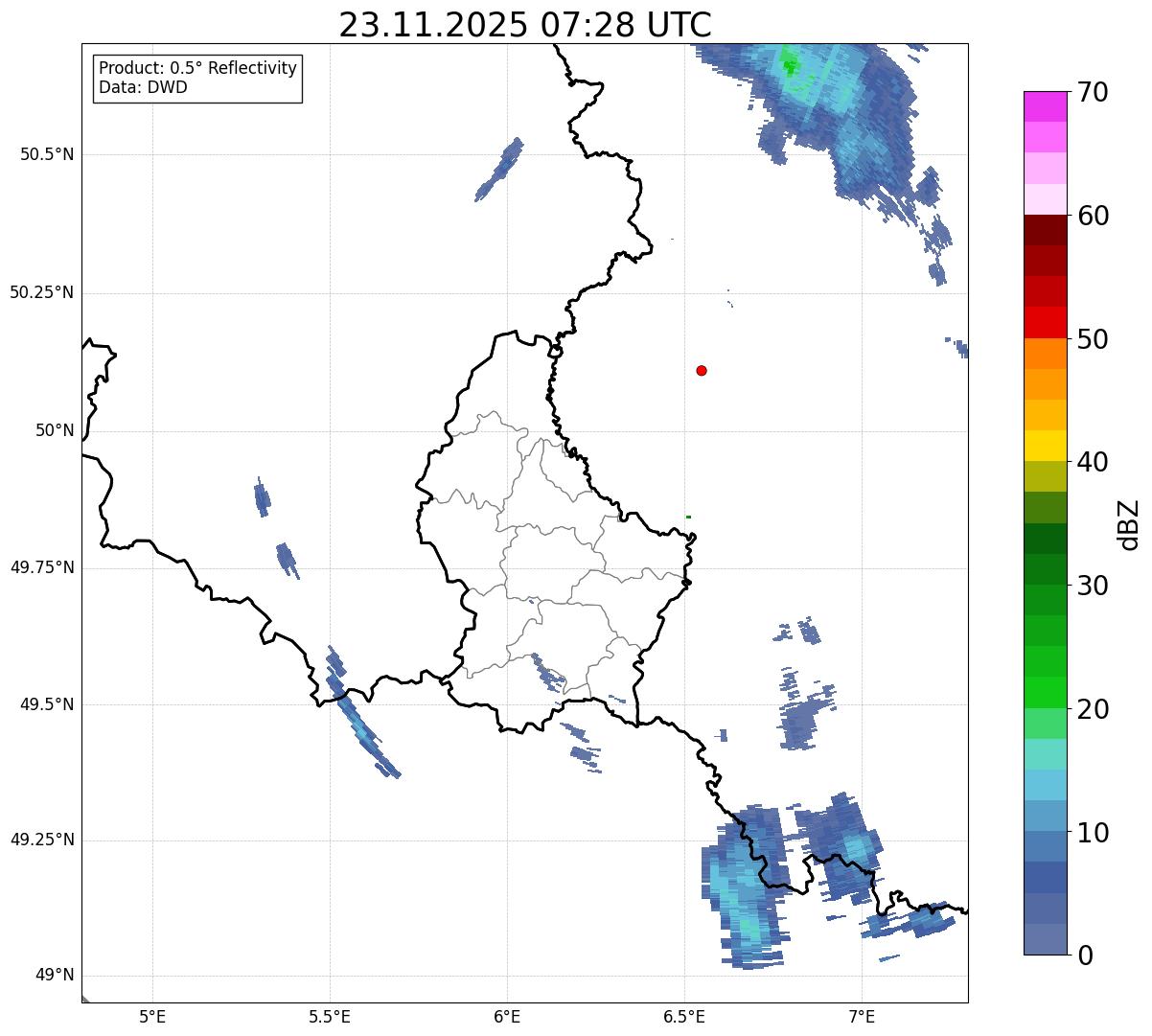The width and height of the screenshot is (1152, 1036).
Task: Click the 60 tick on the colorbar
Action: tap(1094, 216)
